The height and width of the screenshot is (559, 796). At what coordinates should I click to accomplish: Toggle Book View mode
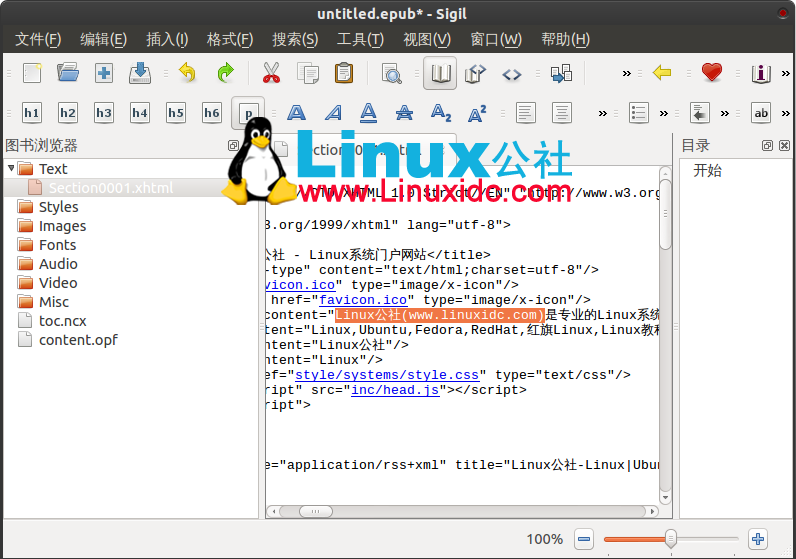(x=440, y=73)
